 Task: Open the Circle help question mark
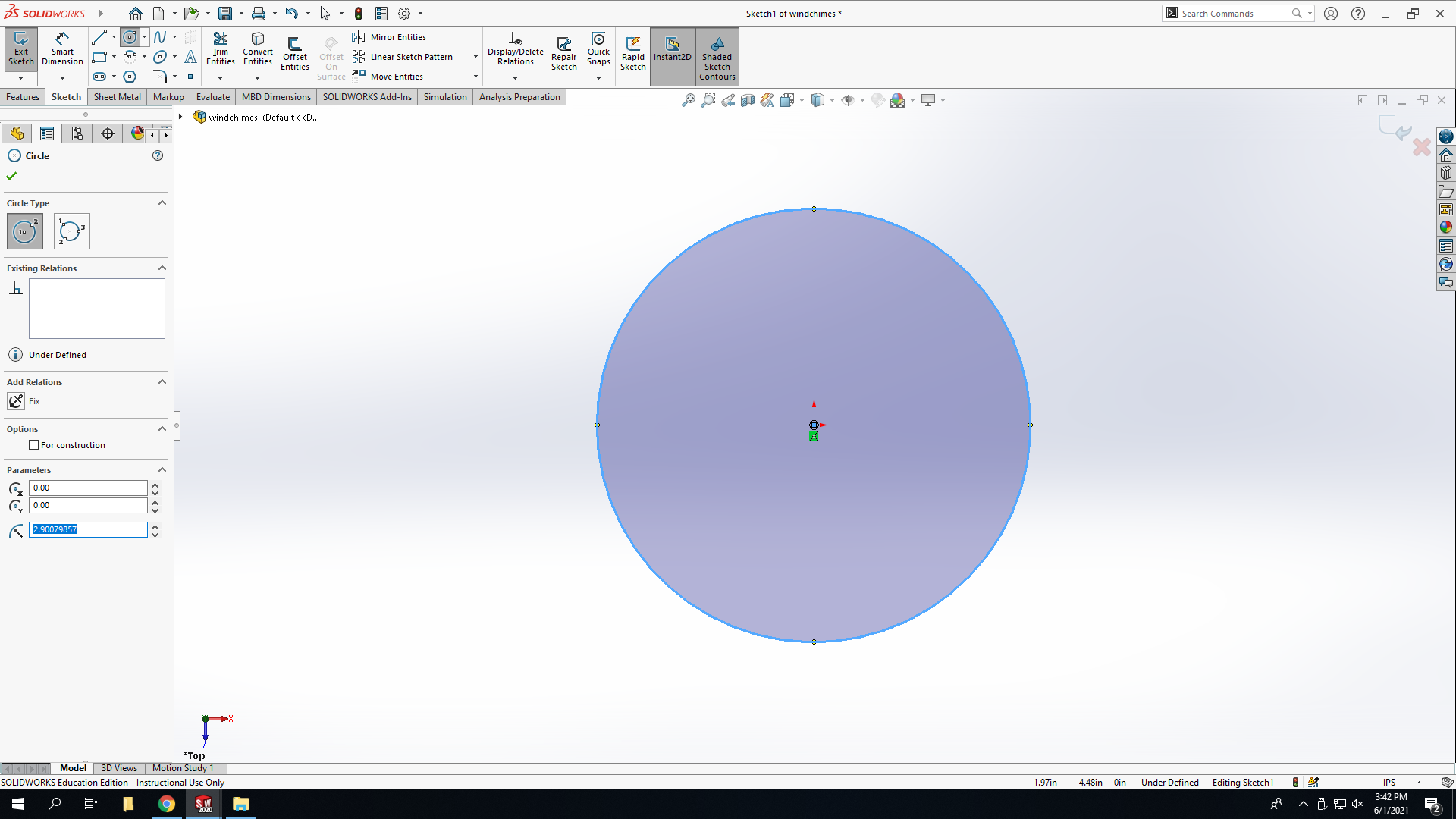(158, 155)
